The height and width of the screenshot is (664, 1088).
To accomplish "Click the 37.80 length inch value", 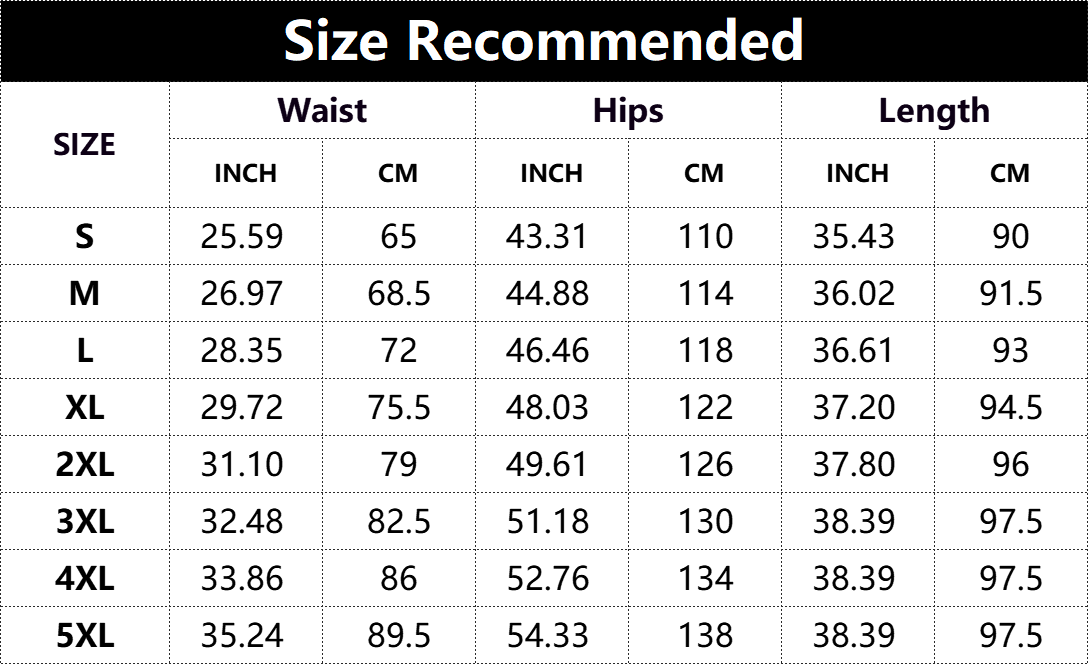I will 854,464.
